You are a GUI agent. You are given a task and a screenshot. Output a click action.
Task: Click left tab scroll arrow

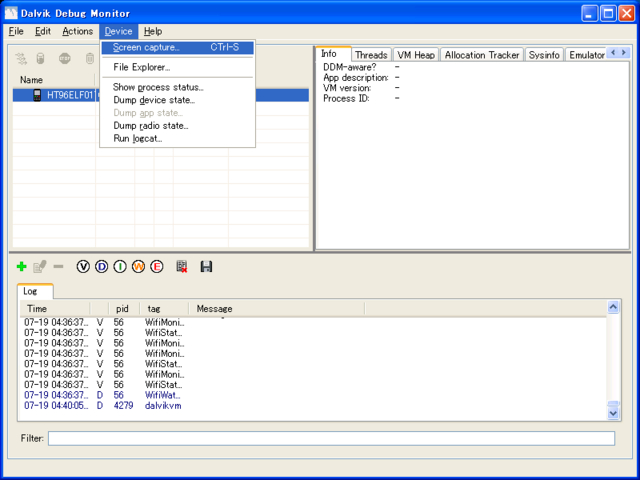pos(613,53)
